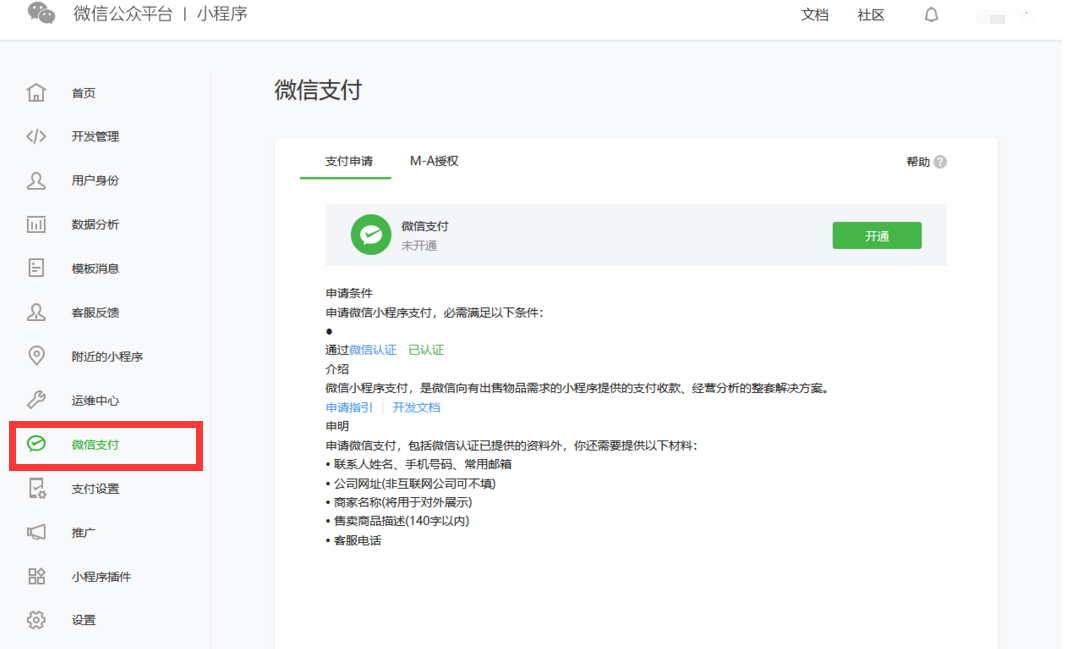Open the 开发文档 link

416,408
